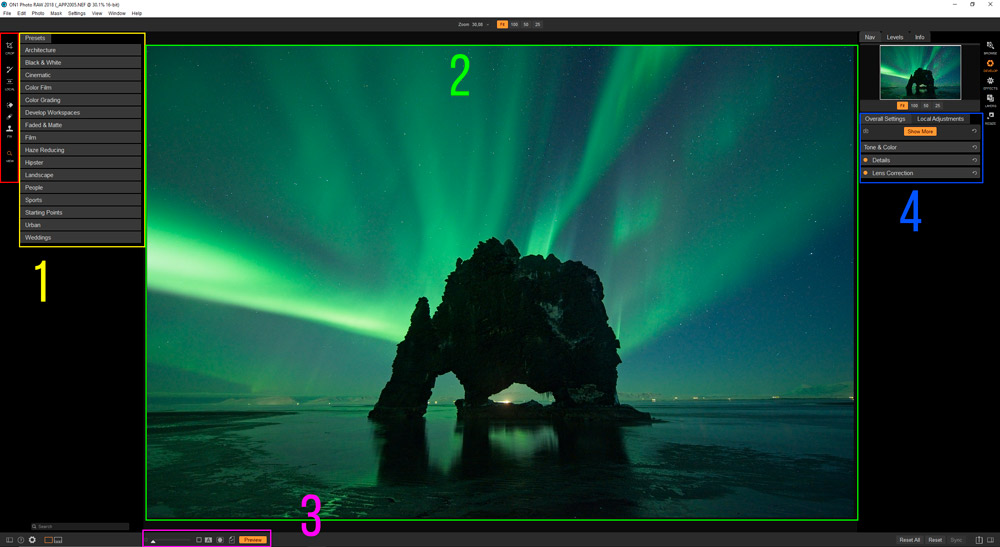Open the Mask menu
Screen dimensions: 1000x547
(56, 13)
